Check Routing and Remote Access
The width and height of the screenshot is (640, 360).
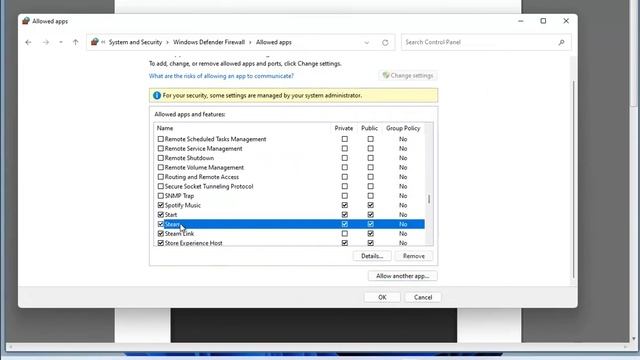tap(161, 177)
